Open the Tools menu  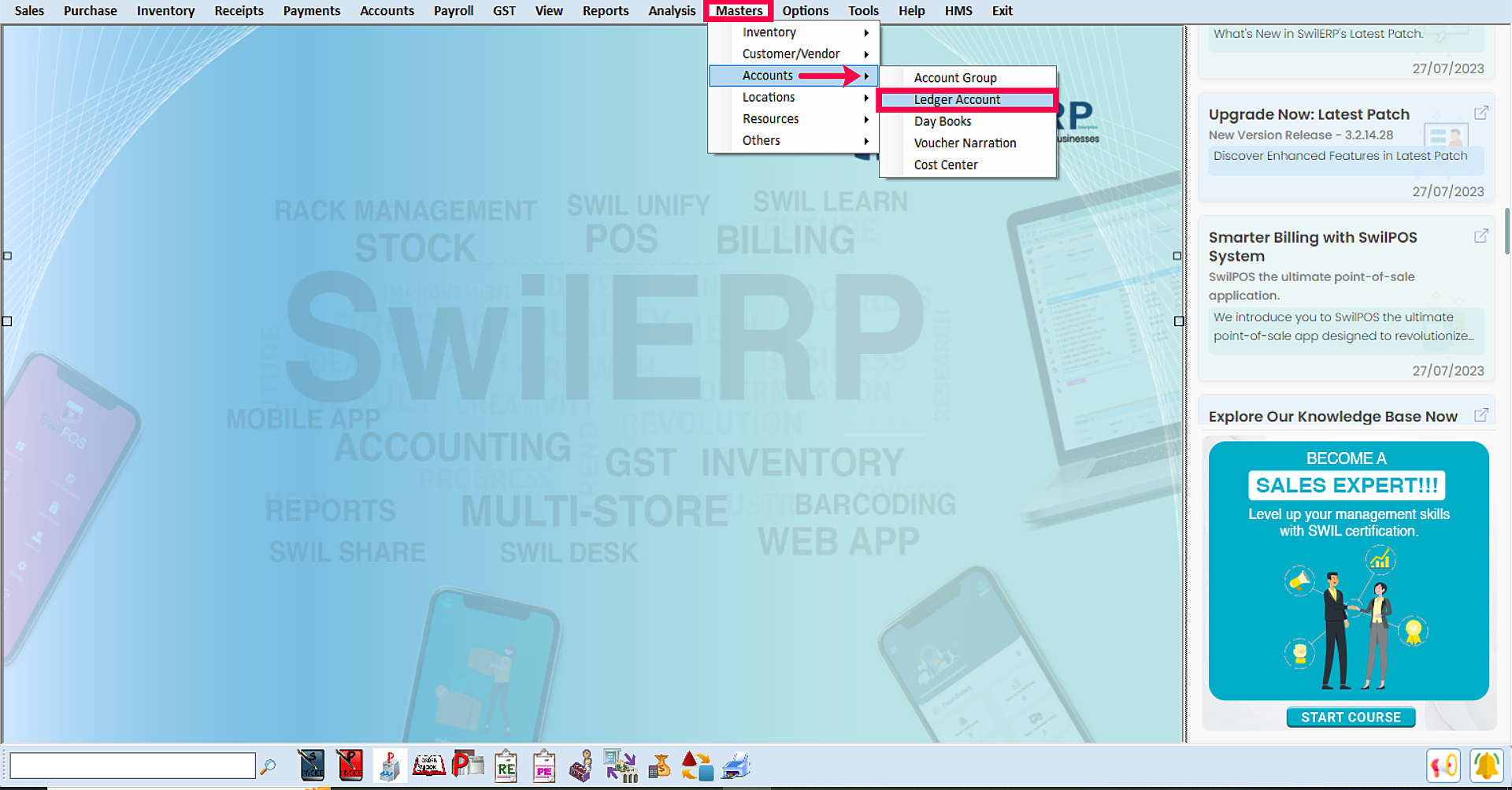tap(863, 11)
